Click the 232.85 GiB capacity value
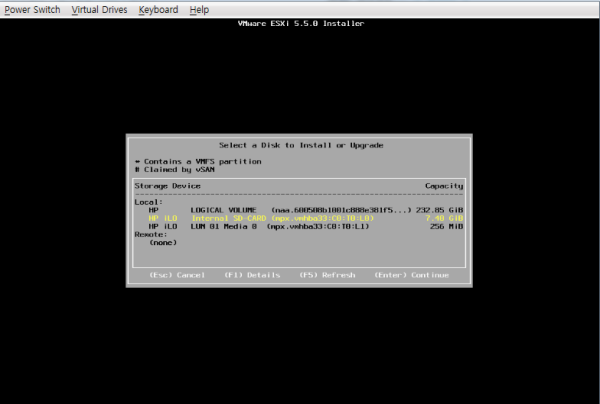Screen dimensions: 600x404 (440, 210)
